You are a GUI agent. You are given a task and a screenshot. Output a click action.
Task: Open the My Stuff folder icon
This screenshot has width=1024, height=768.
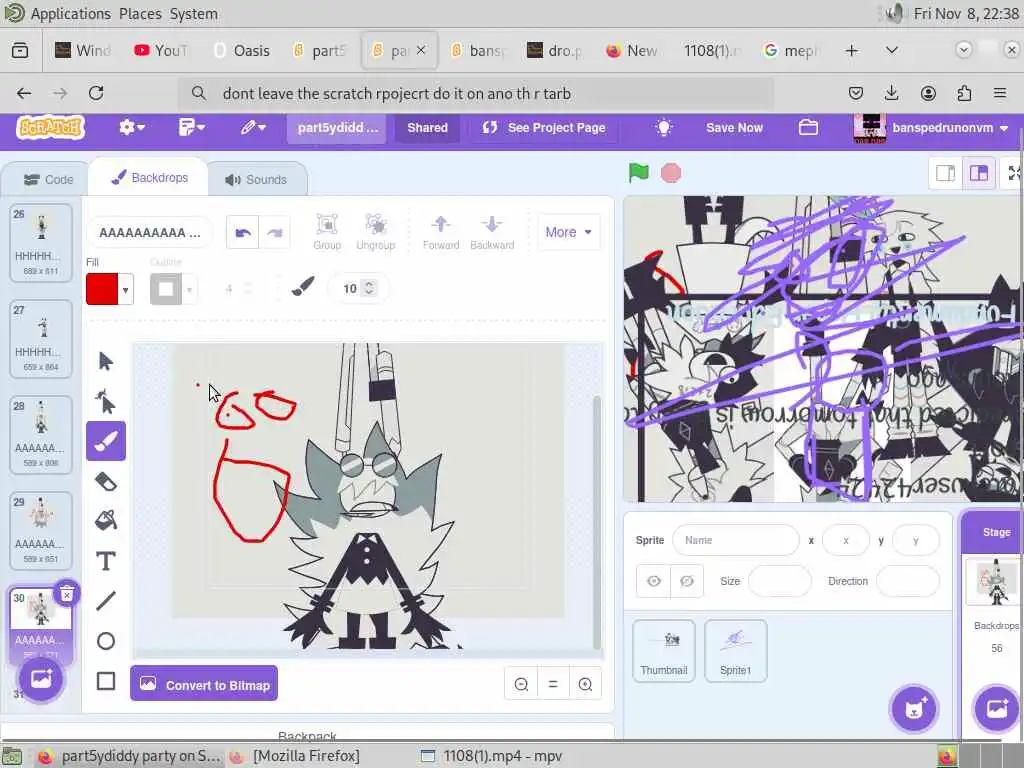[808, 127]
